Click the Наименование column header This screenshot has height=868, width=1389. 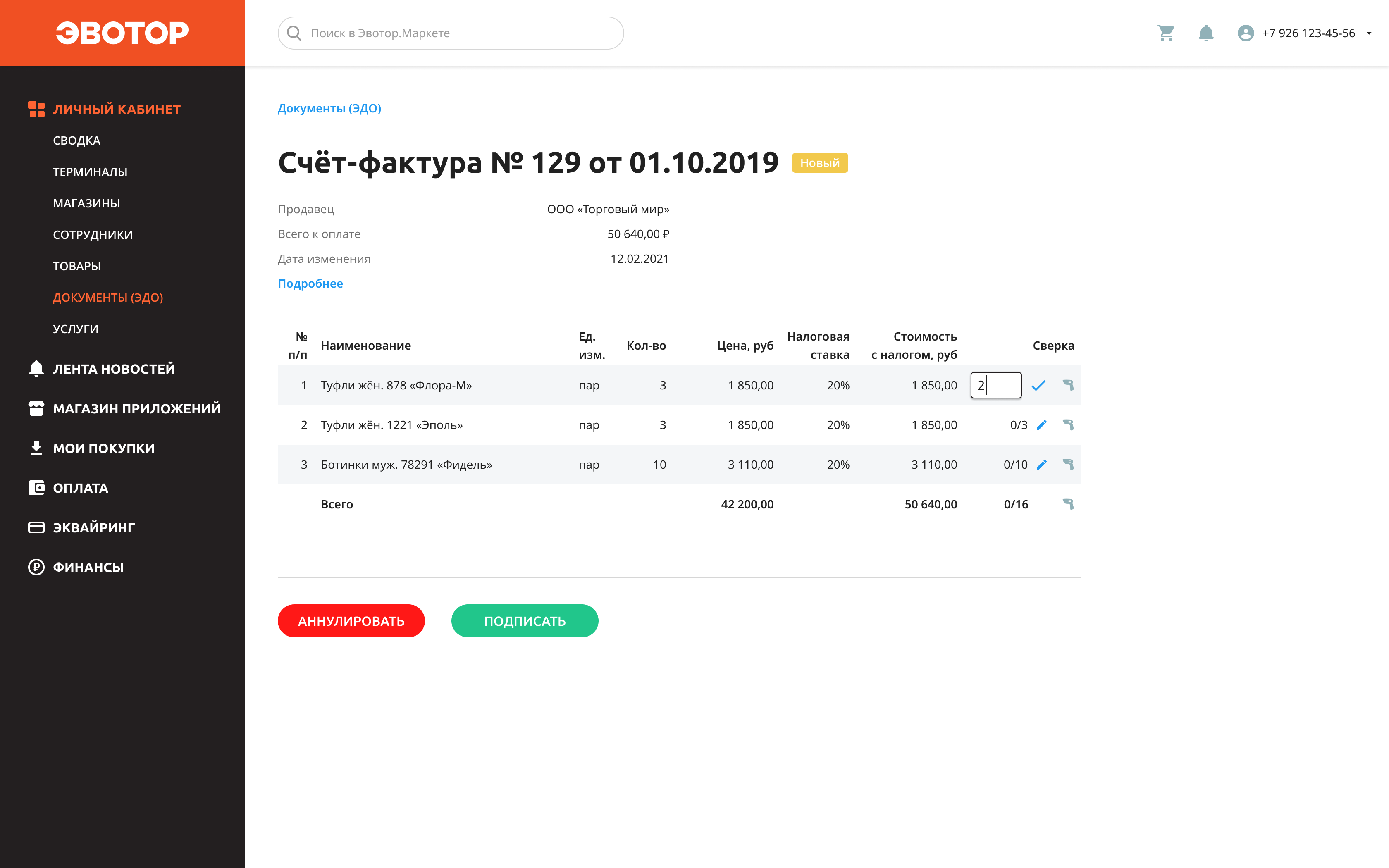(365, 346)
